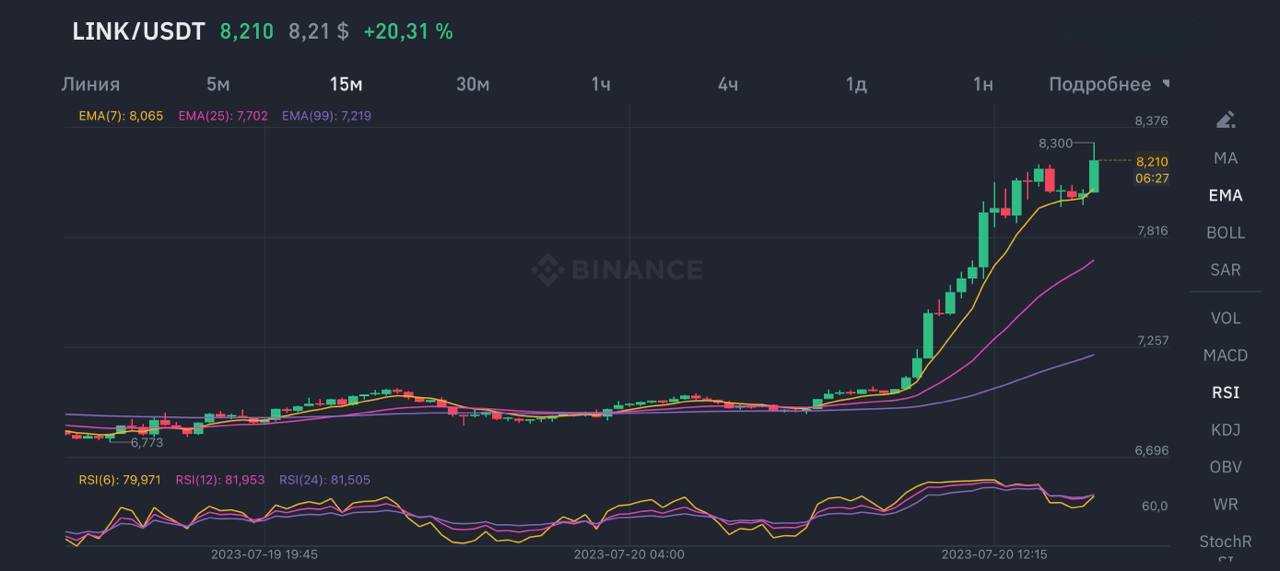
Task: Click the 6,773 low price marker
Action: click(x=147, y=442)
